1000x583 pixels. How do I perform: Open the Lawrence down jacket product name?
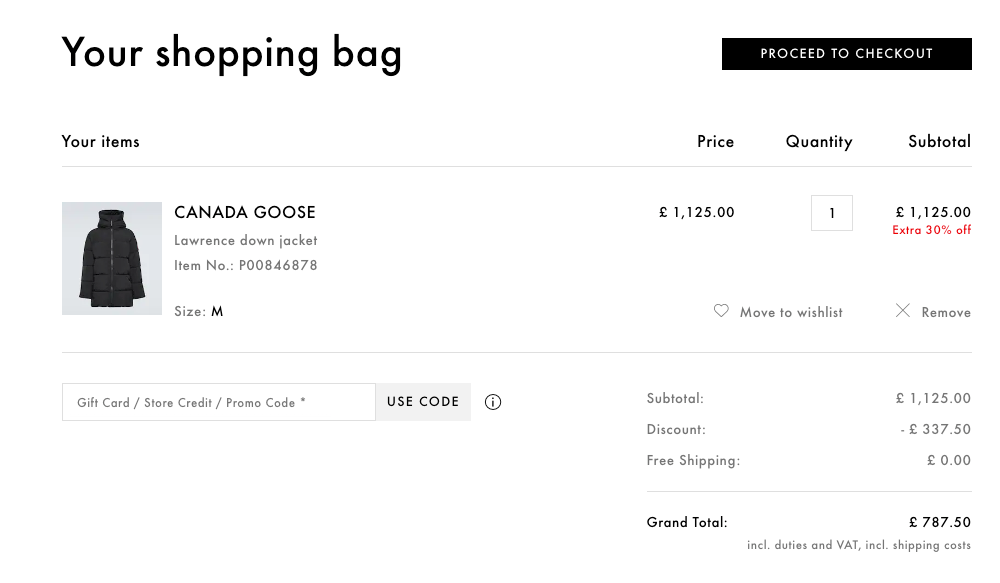(x=246, y=241)
